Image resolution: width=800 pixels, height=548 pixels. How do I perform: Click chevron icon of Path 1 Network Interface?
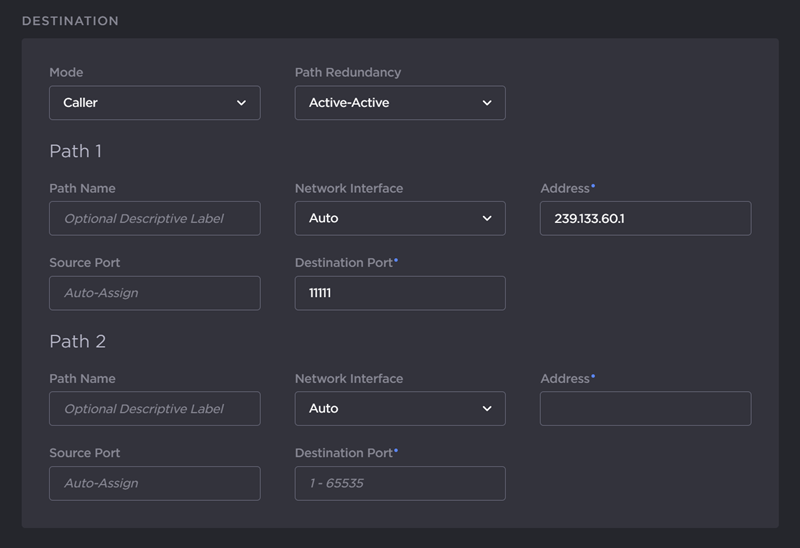point(487,218)
